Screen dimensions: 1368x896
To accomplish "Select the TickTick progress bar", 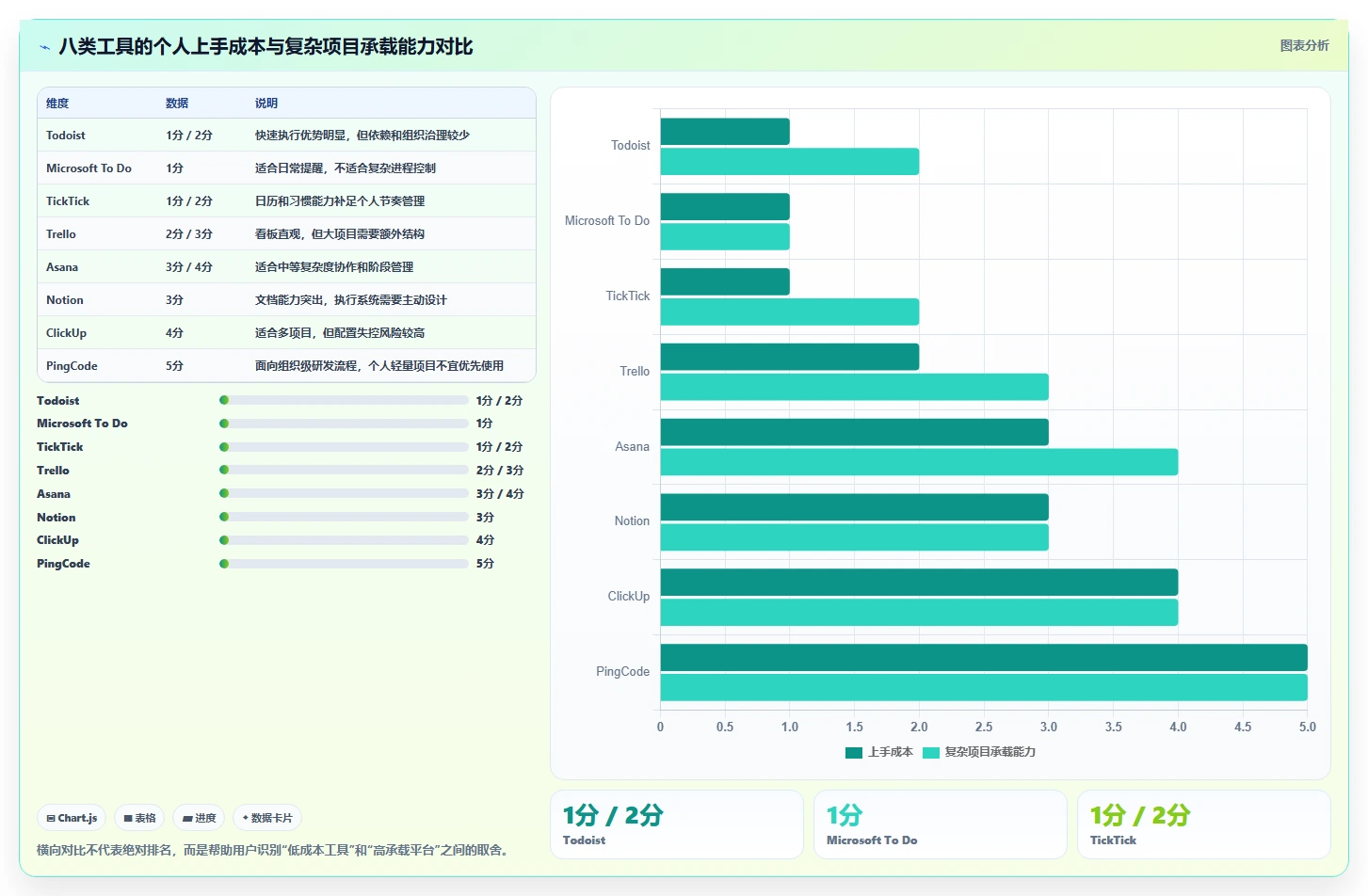I will pyautogui.click(x=344, y=447).
